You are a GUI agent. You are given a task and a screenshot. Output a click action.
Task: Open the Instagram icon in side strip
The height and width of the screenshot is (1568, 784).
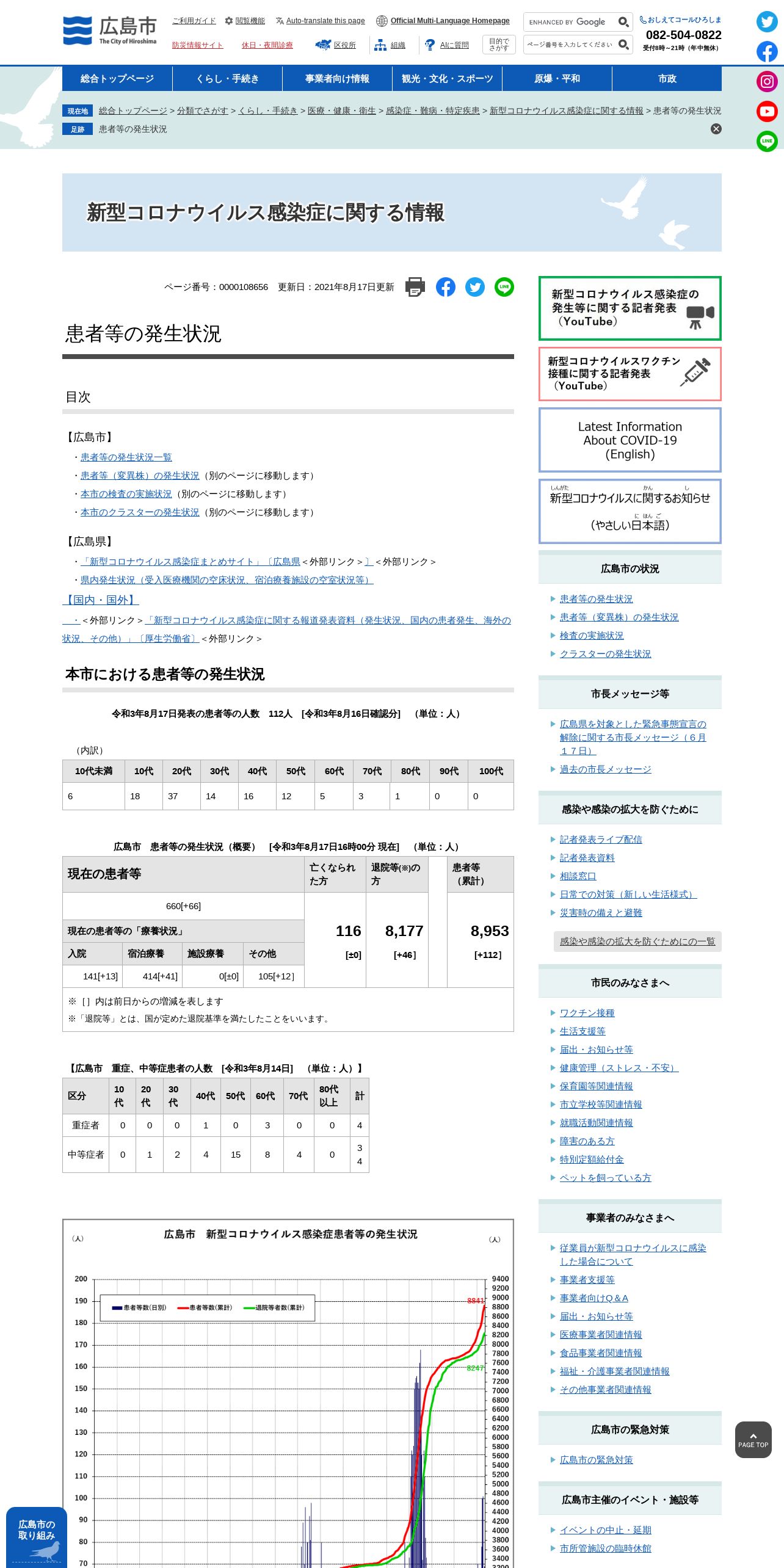tap(767, 82)
